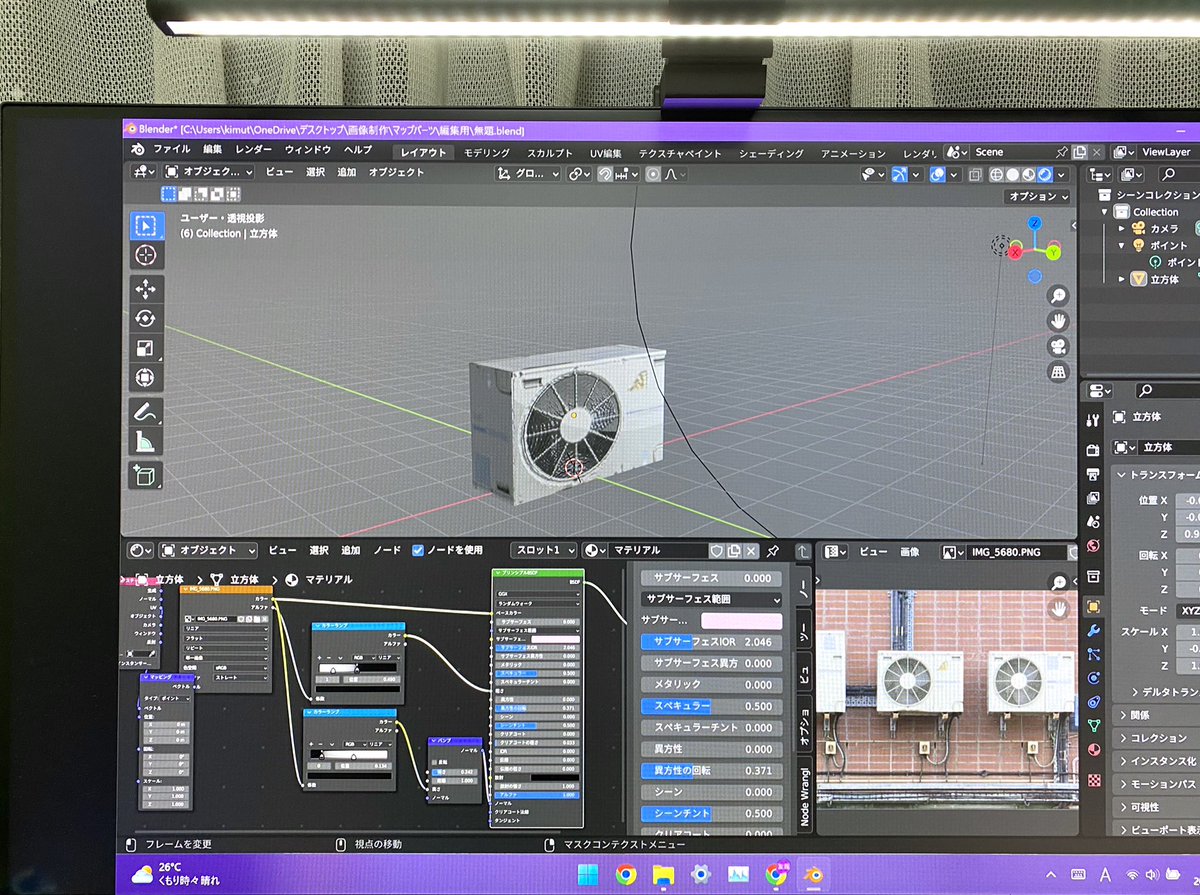Toggle the material fake user shield
Viewport: 1200px width, 895px height.
[x=716, y=550]
